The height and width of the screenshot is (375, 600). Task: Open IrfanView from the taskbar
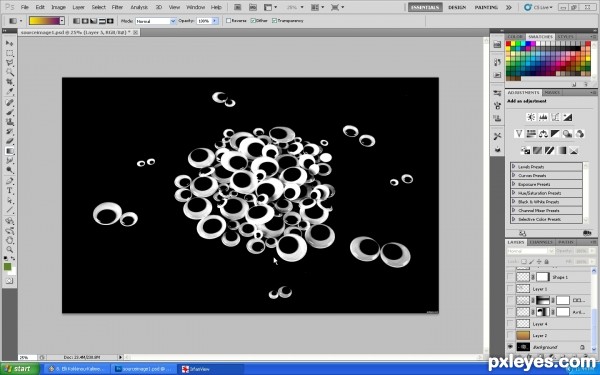tap(210, 369)
